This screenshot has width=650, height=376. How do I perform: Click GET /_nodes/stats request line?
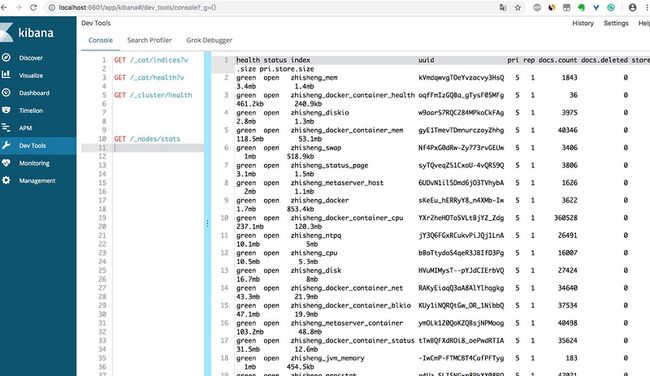coord(147,139)
